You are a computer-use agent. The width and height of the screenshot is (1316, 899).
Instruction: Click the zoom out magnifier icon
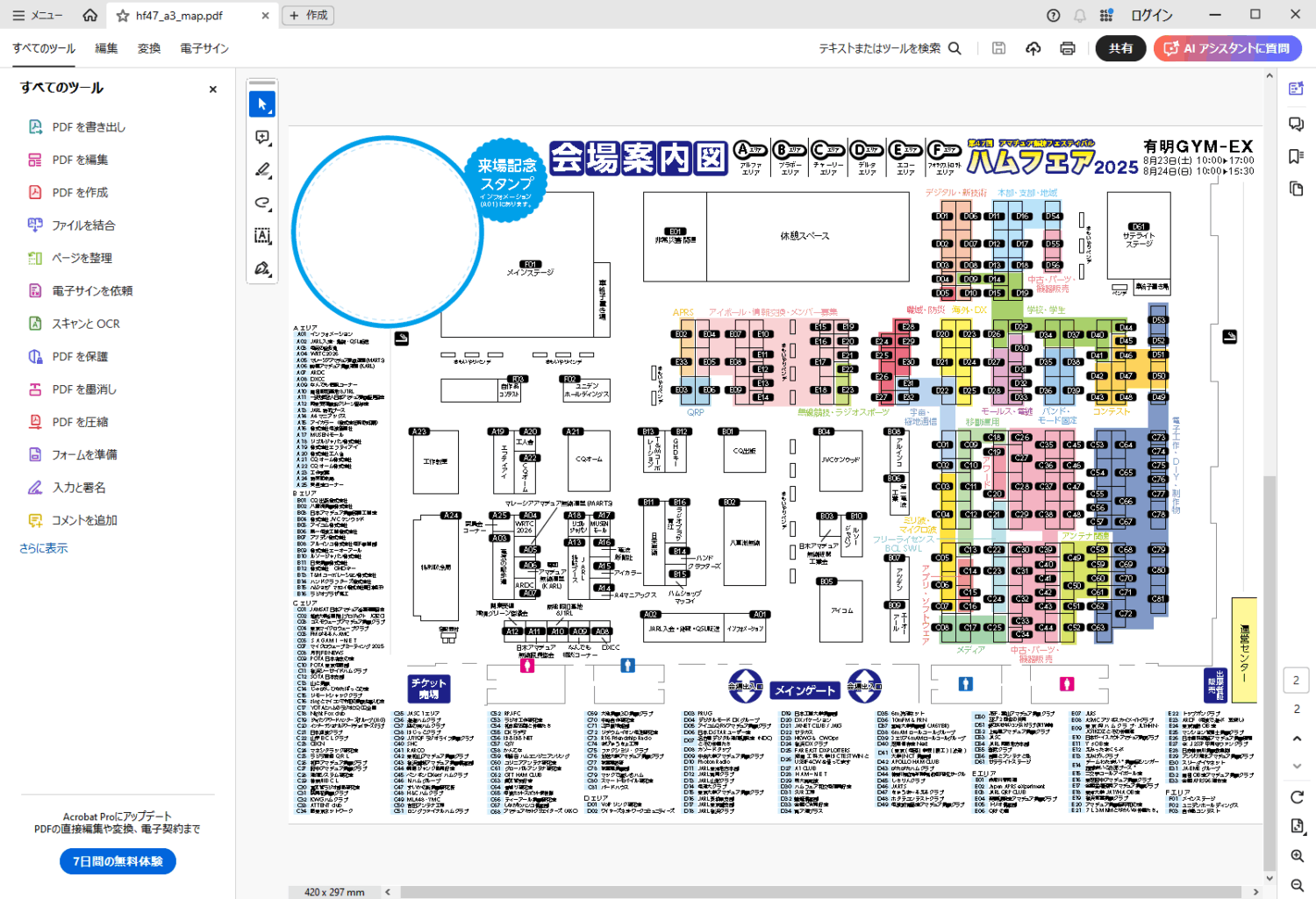pyautogui.click(x=1297, y=886)
